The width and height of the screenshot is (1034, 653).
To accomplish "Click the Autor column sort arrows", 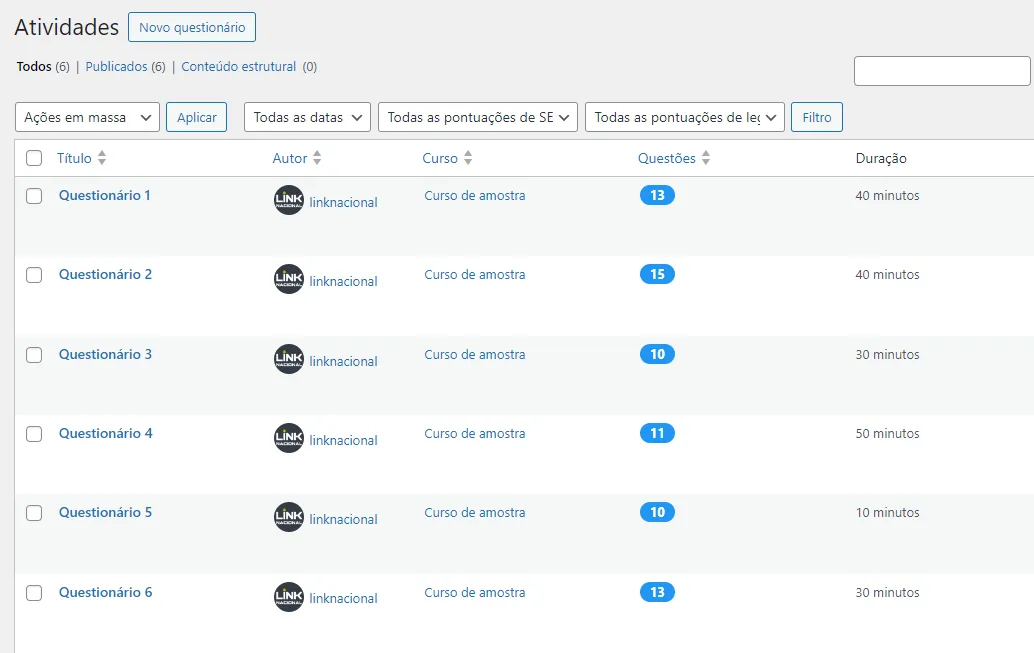I will coord(317,158).
